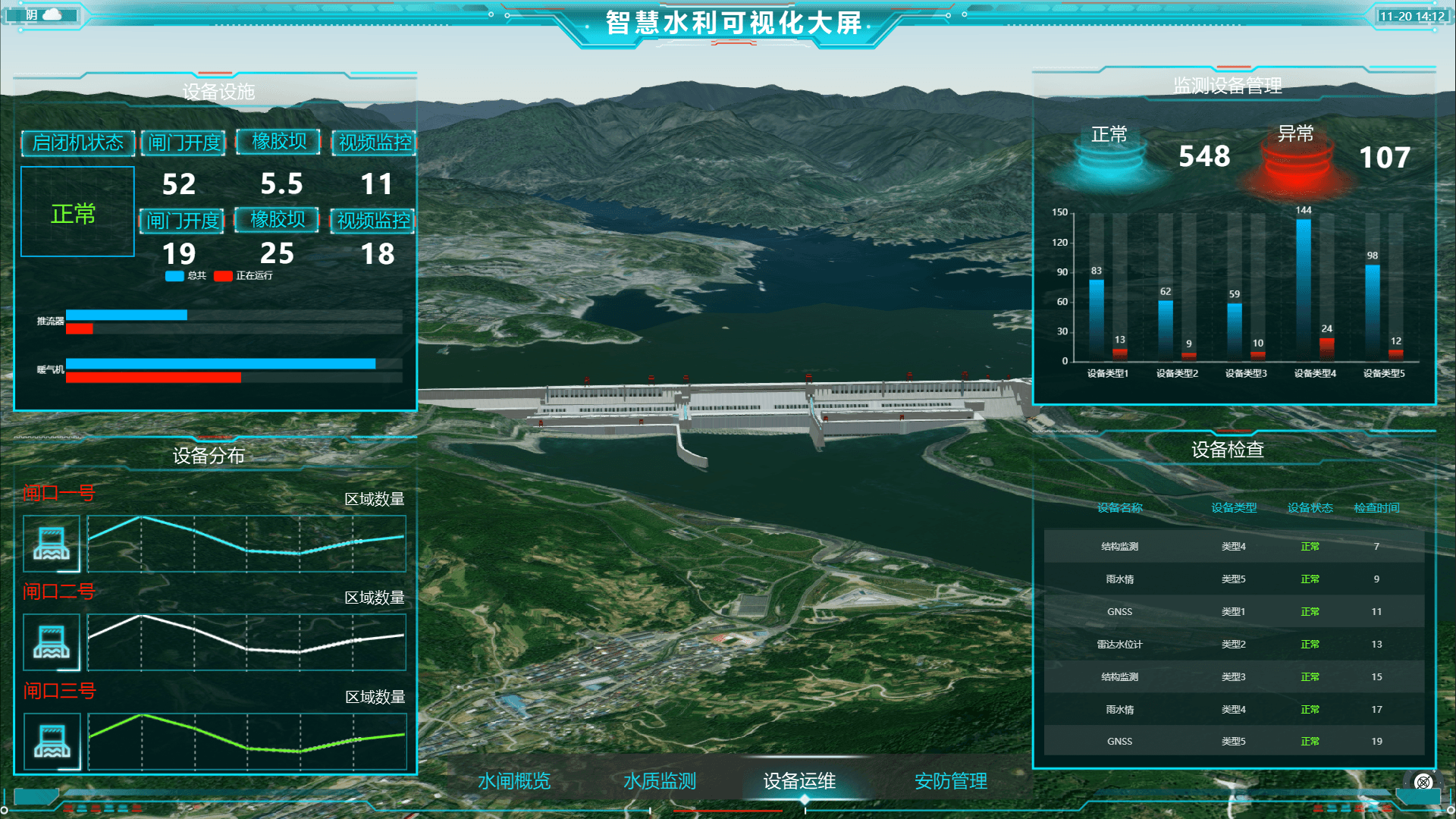This screenshot has width=1456, height=819.
Task: Click 橡胶坝 button above value 25
Action: coord(277,220)
